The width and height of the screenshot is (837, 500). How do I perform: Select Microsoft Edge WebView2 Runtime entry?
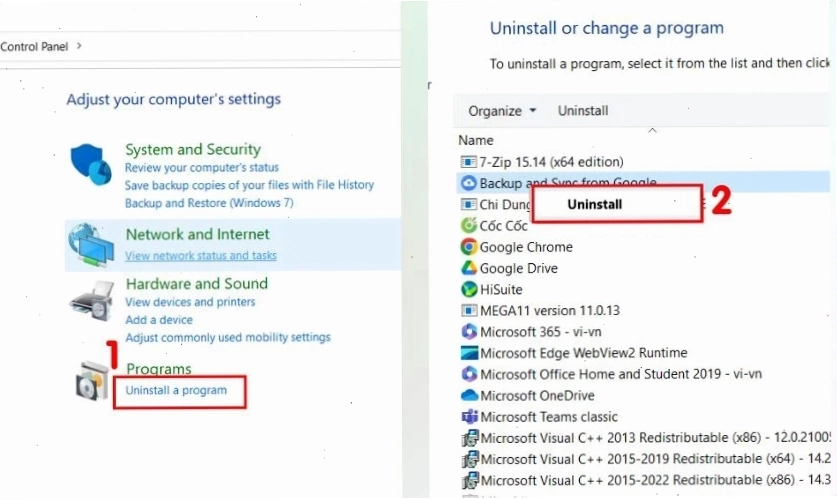coord(583,353)
